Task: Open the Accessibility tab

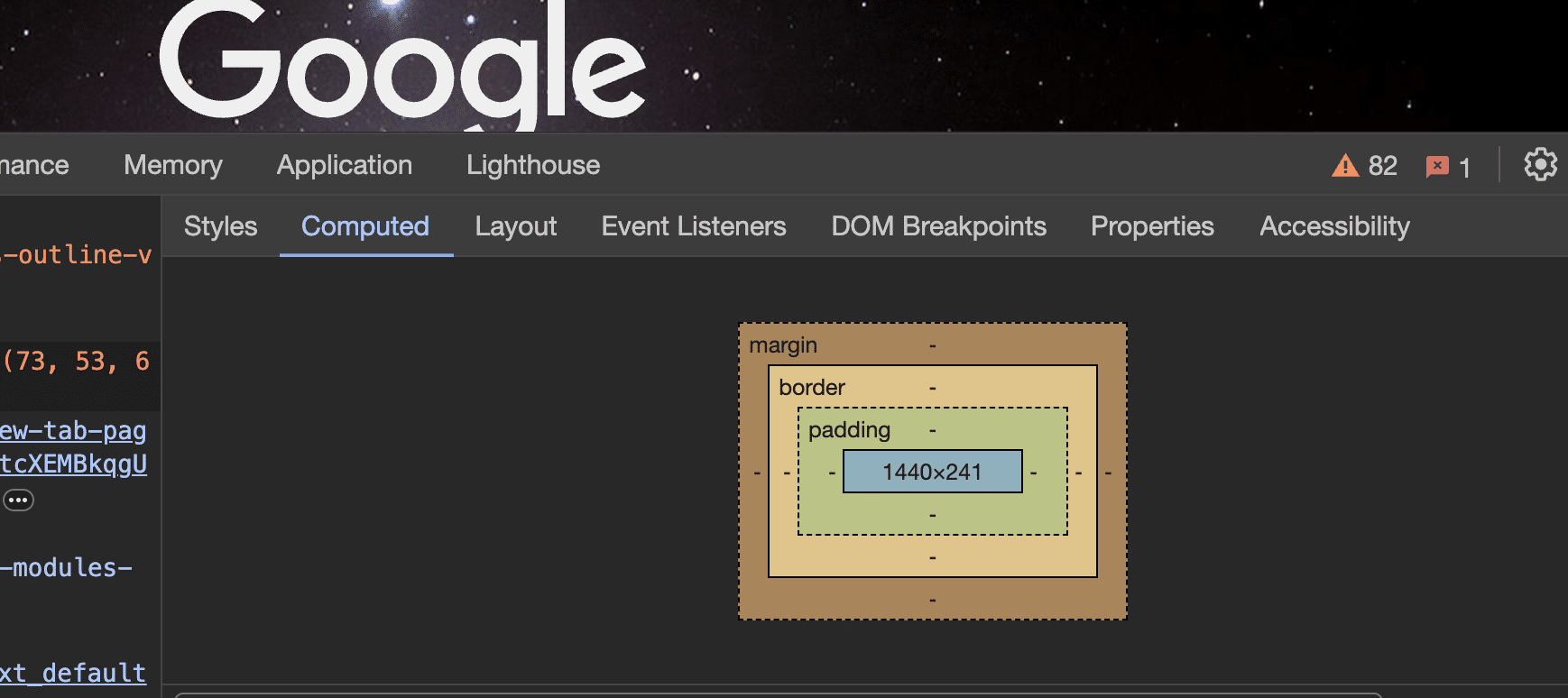Action: point(1334,226)
